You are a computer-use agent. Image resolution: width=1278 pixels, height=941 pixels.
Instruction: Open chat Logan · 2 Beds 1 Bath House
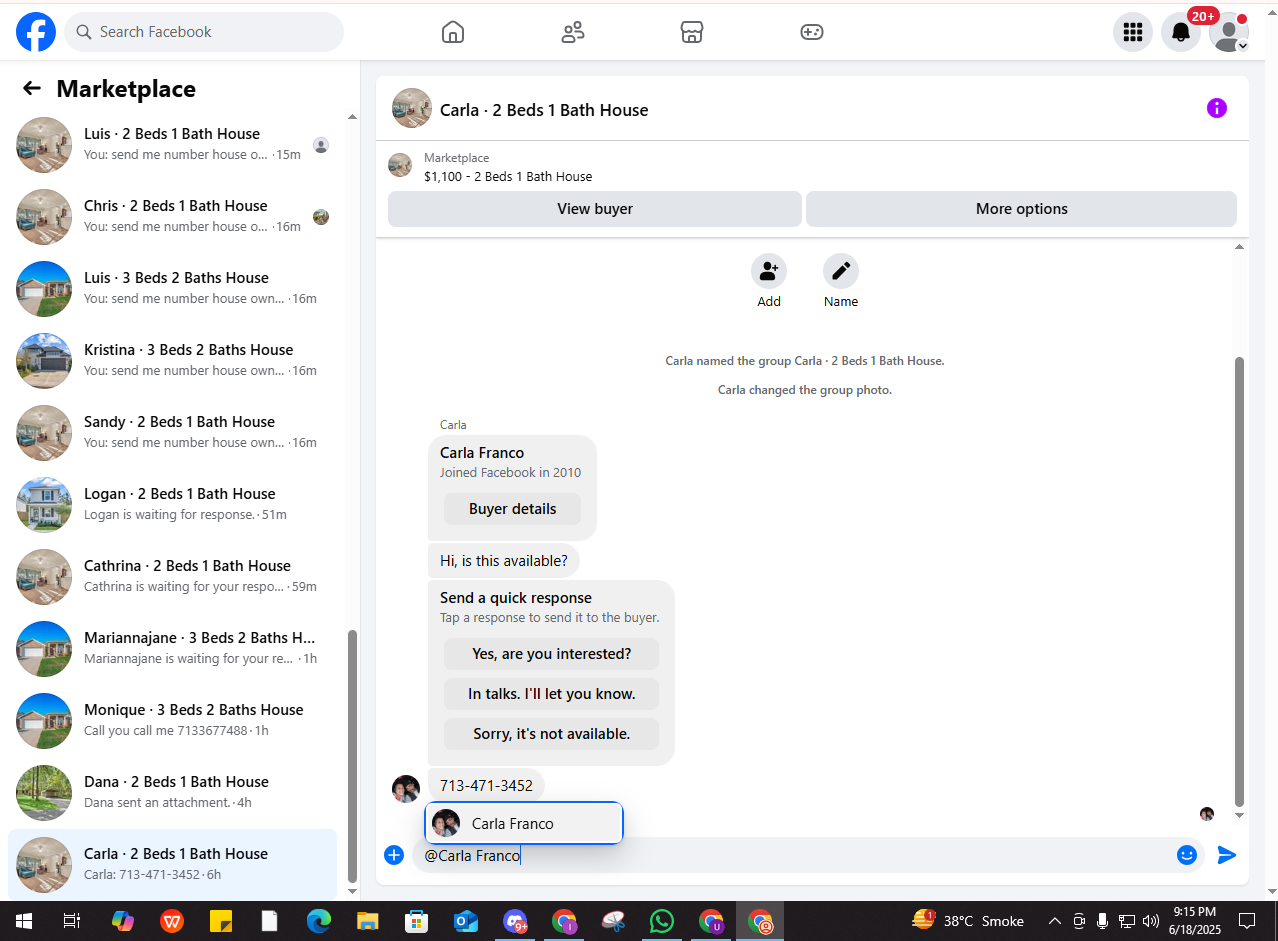click(172, 505)
